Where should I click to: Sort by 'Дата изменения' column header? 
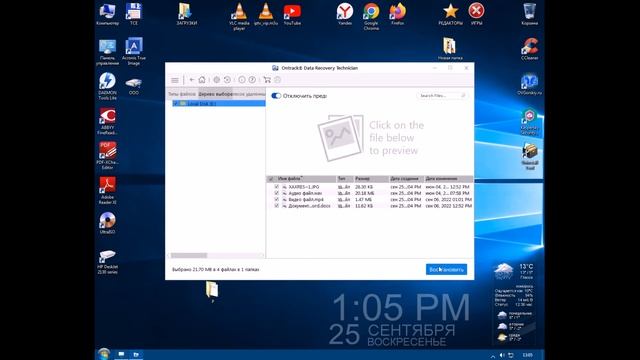[448, 179]
